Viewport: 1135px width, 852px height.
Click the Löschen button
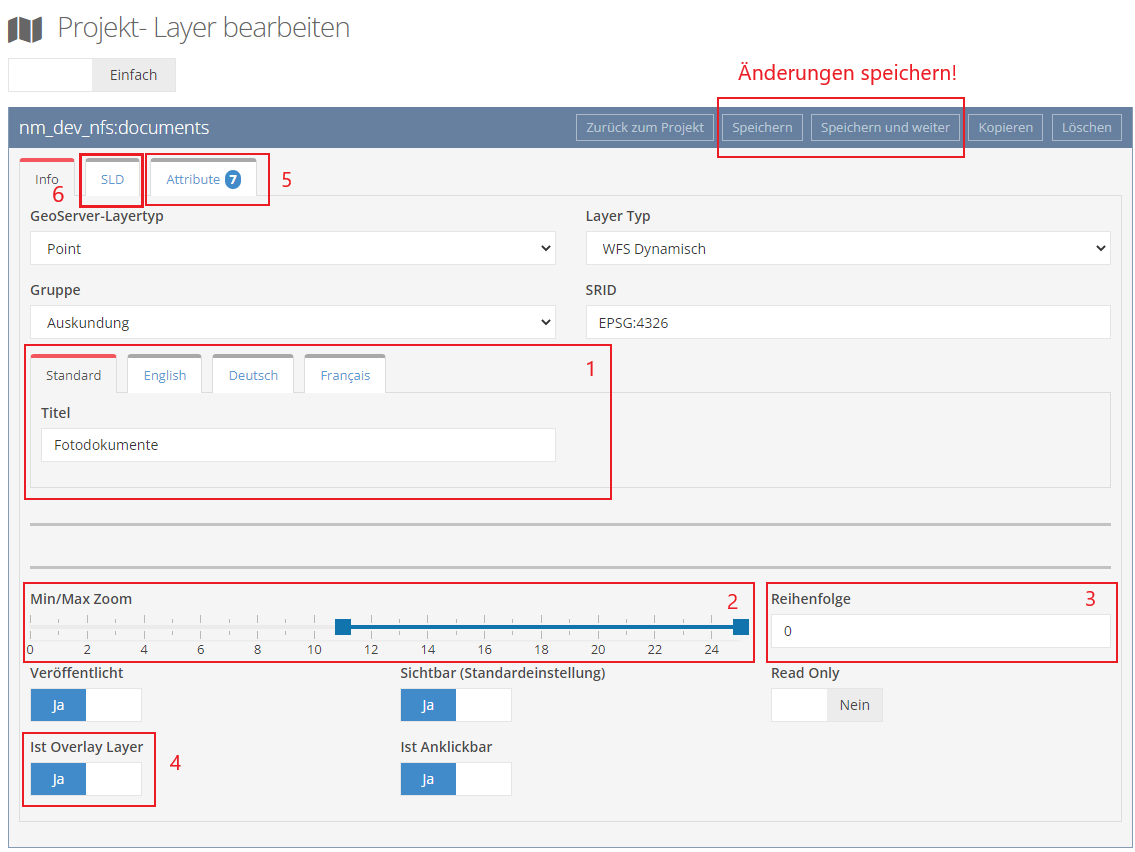pyautogui.click(x=1086, y=128)
